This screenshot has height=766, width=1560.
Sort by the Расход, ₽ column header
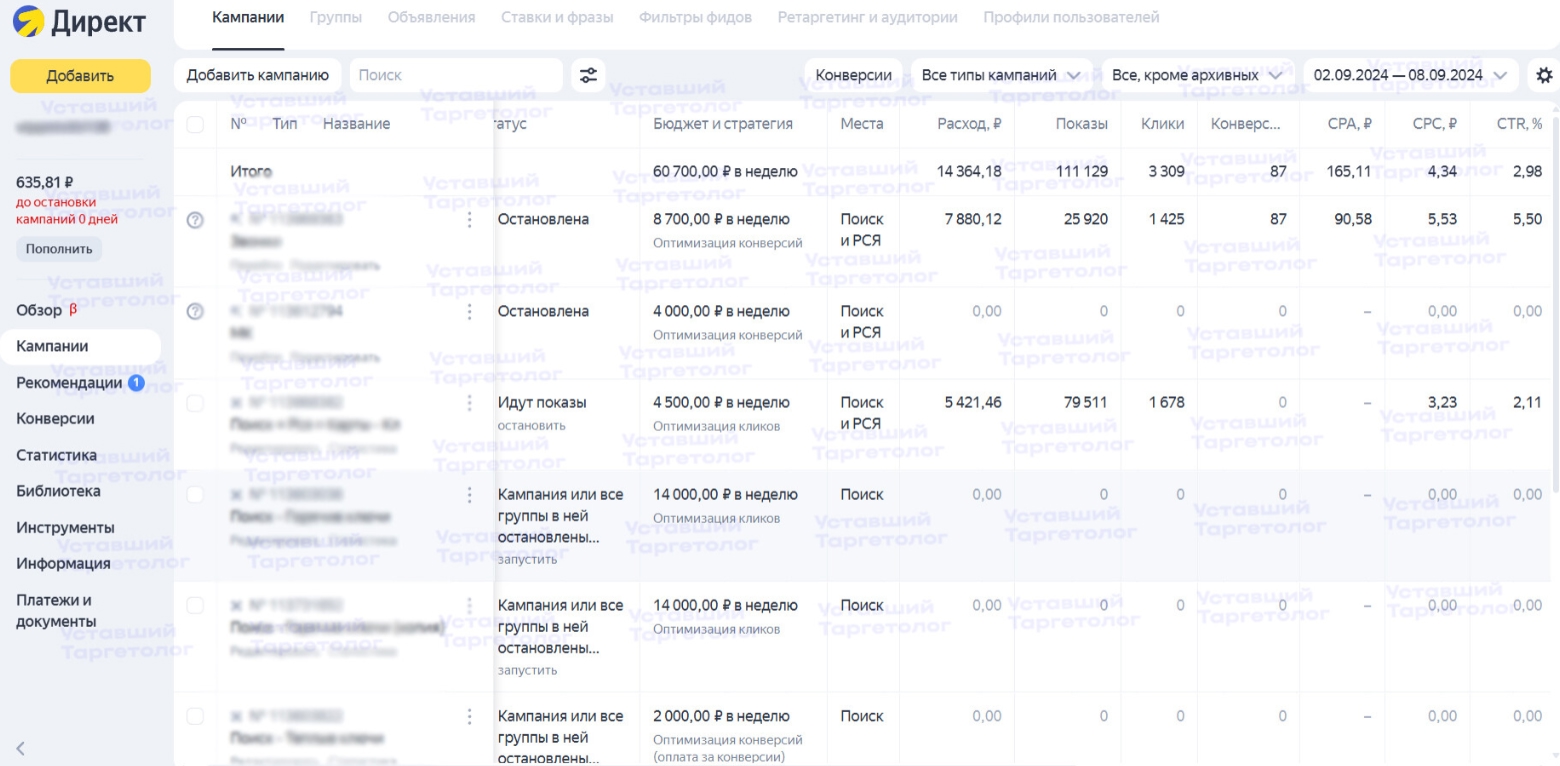[969, 124]
